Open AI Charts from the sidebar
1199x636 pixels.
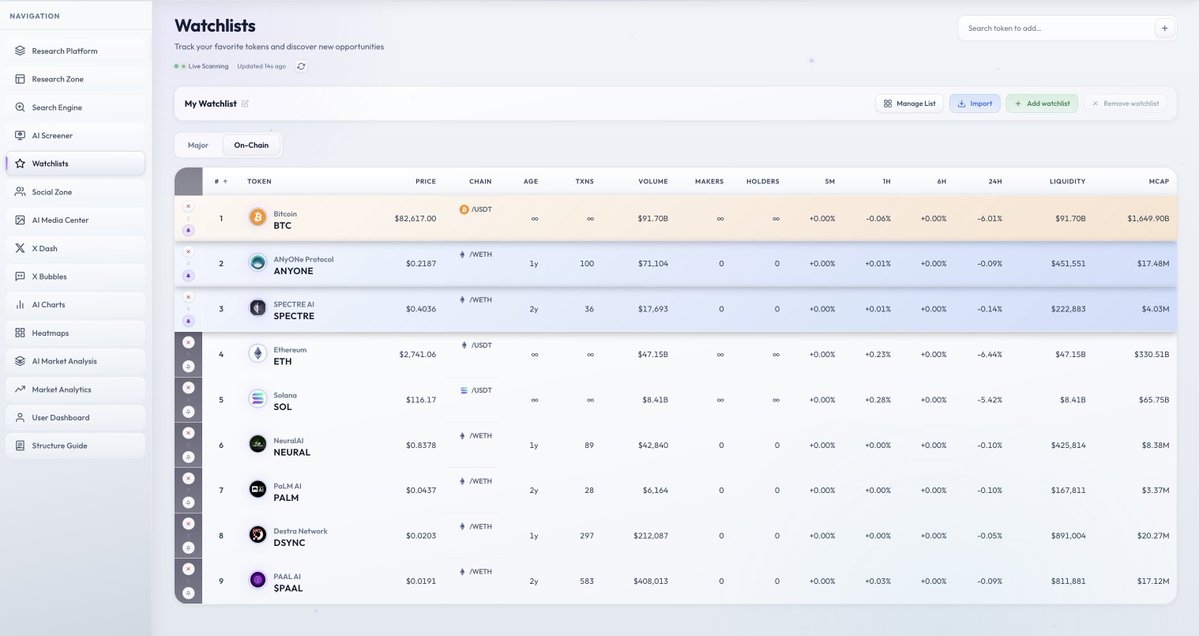[x=46, y=302]
